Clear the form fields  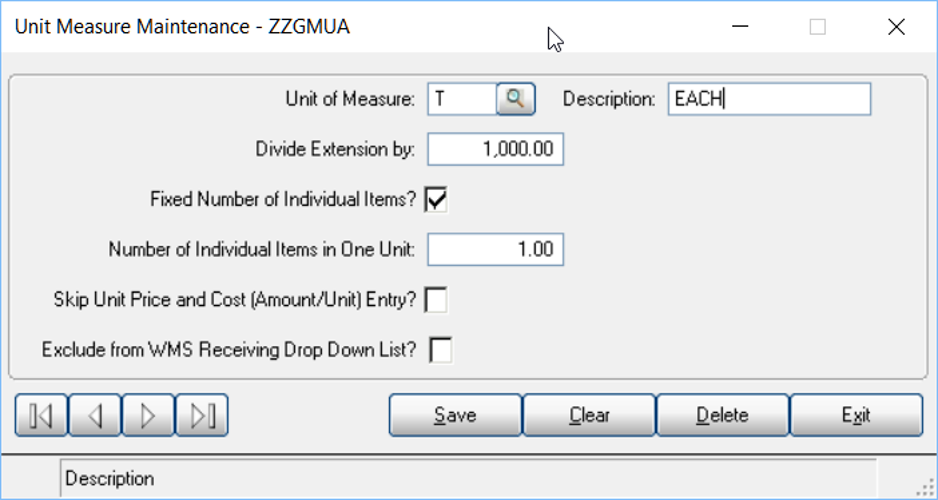click(589, 415)
